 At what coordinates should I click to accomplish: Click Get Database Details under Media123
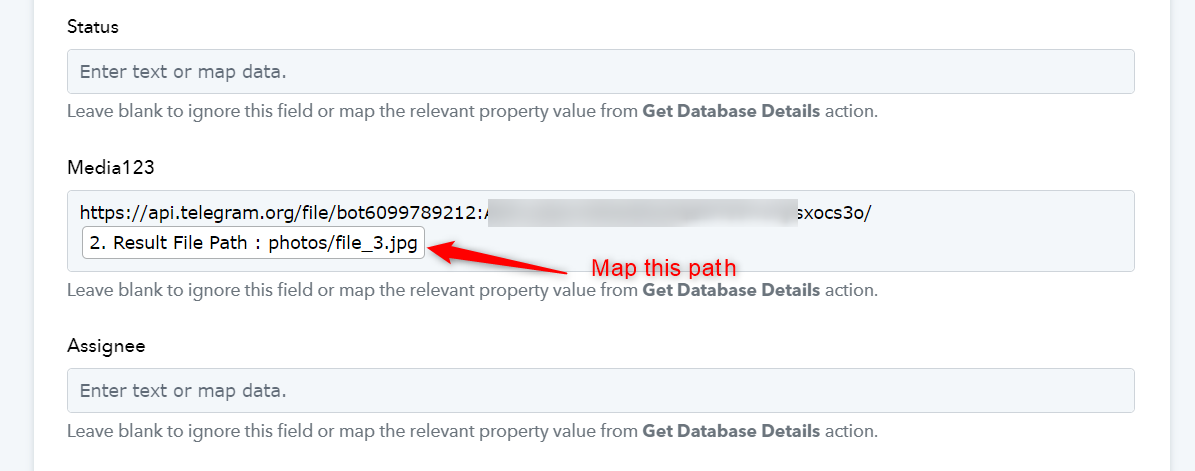tap(731, 290)
